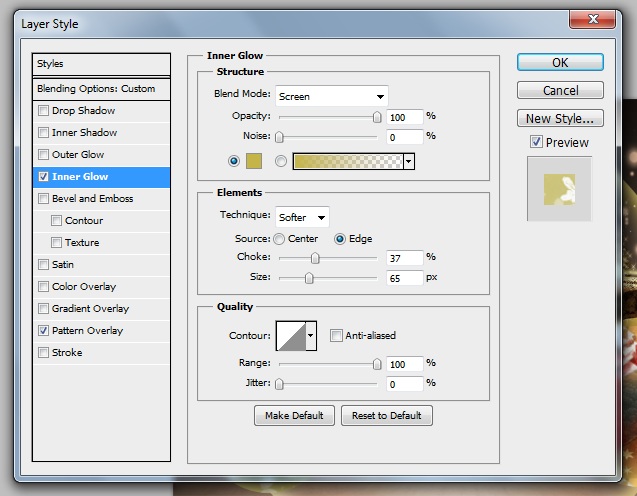Click the glow color swatch
Image resolution: width=637 pixels, height=496 pixels.
pos(254,161)
